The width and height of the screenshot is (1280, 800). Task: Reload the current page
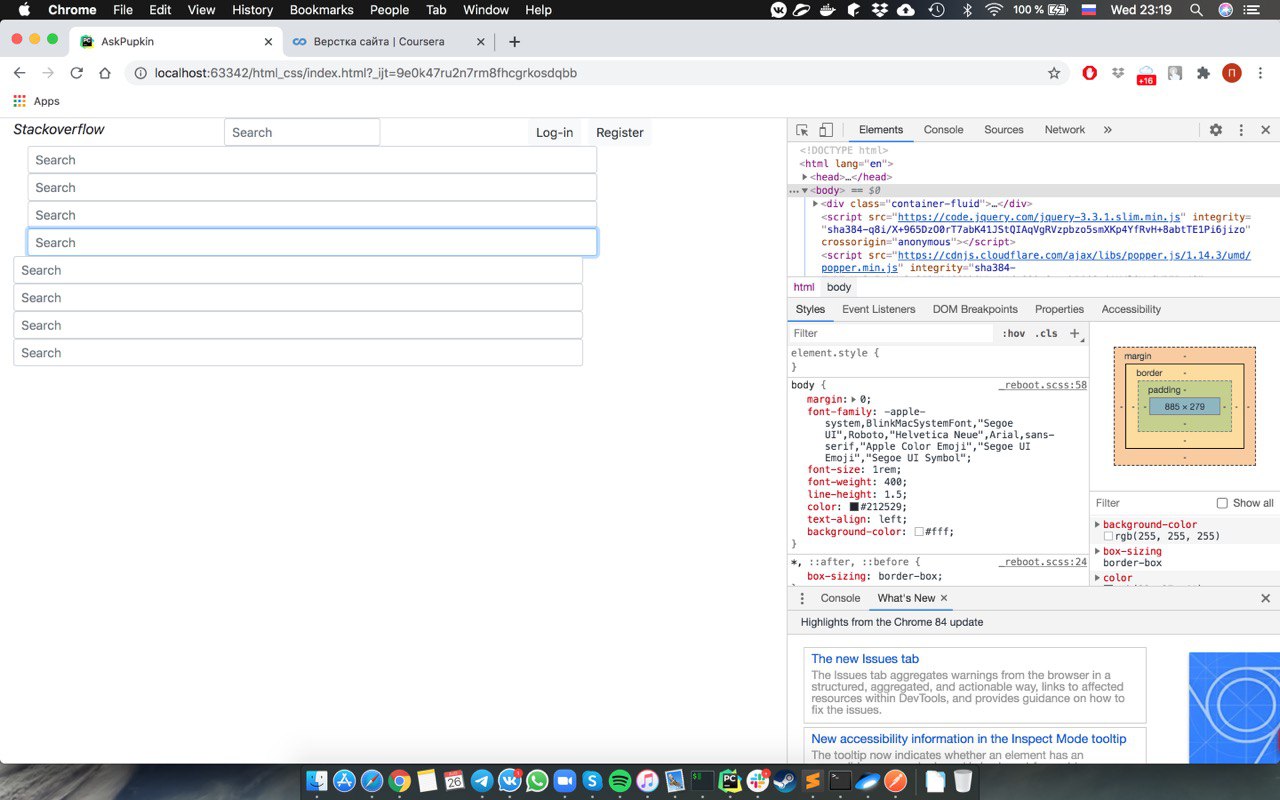pos(76,73)
